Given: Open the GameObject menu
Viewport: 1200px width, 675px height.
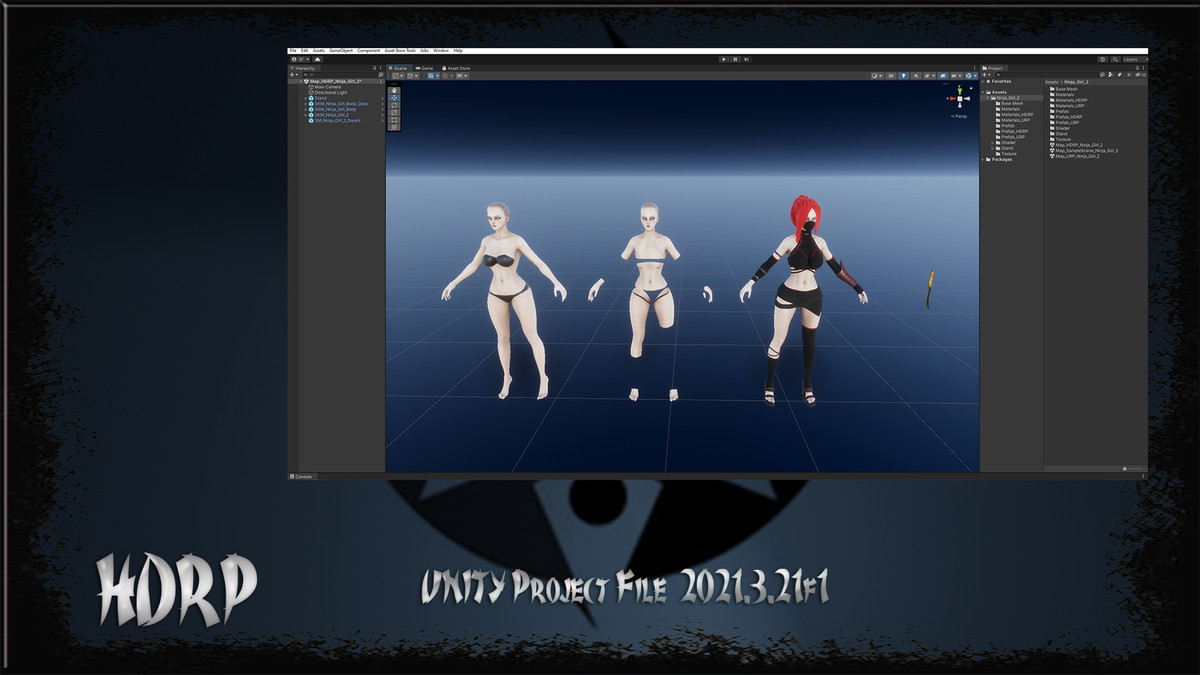Looking at the screenshot, I should (x=341, y=50).
